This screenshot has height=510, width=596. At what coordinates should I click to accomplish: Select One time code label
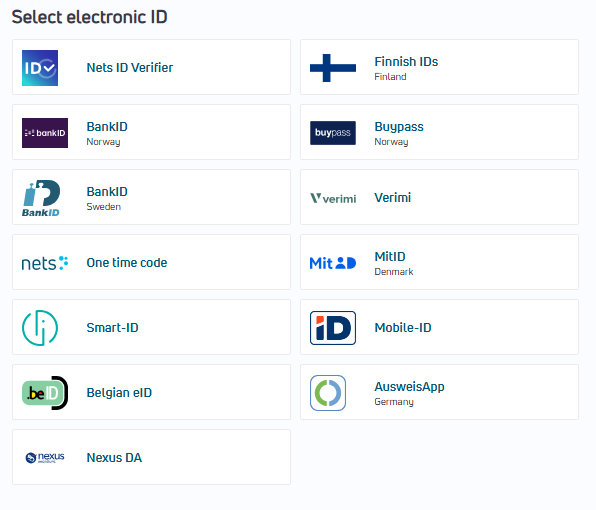(x=127, y=263)
